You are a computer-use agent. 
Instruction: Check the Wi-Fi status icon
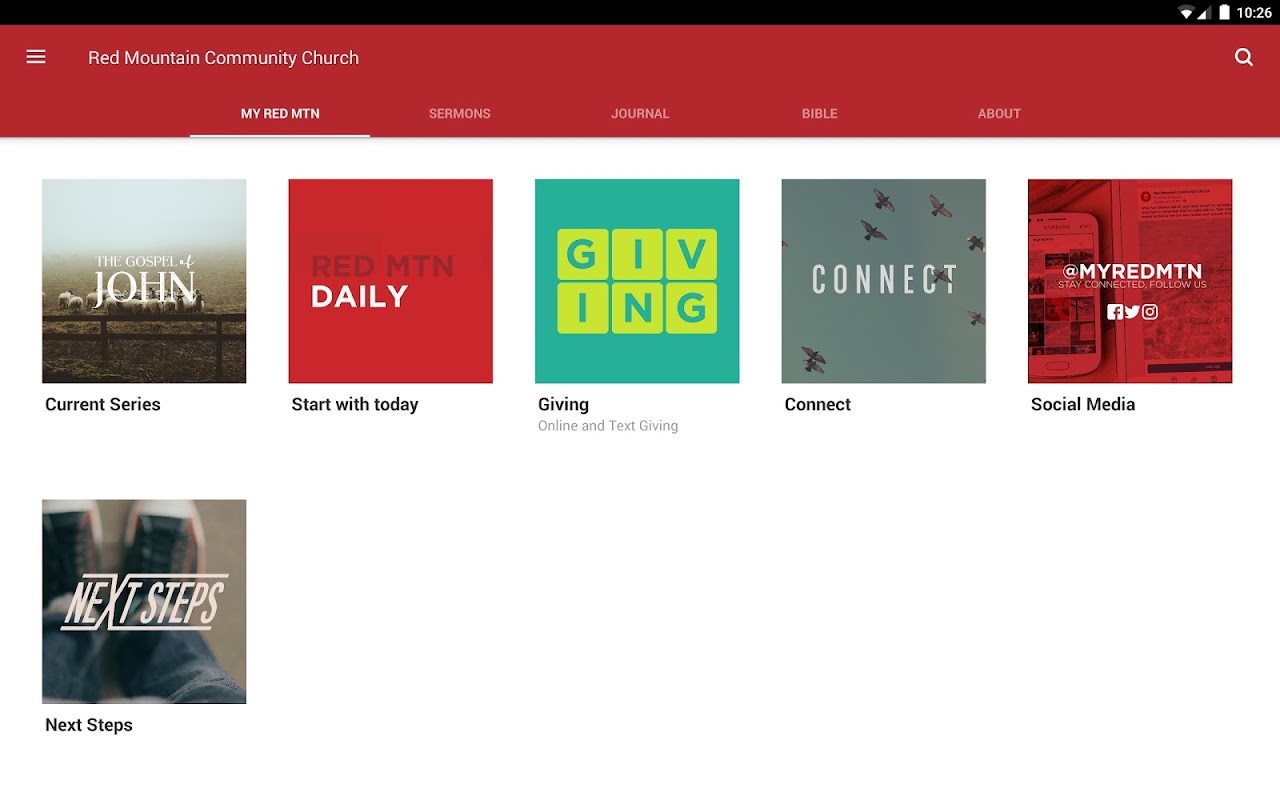[1187, 13]
